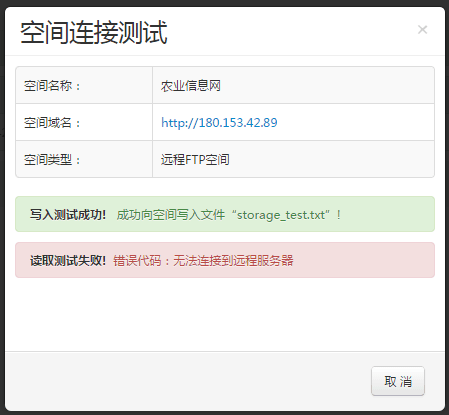Click the 无法连接到远程服务器 error message

click(x=233, y=260)
